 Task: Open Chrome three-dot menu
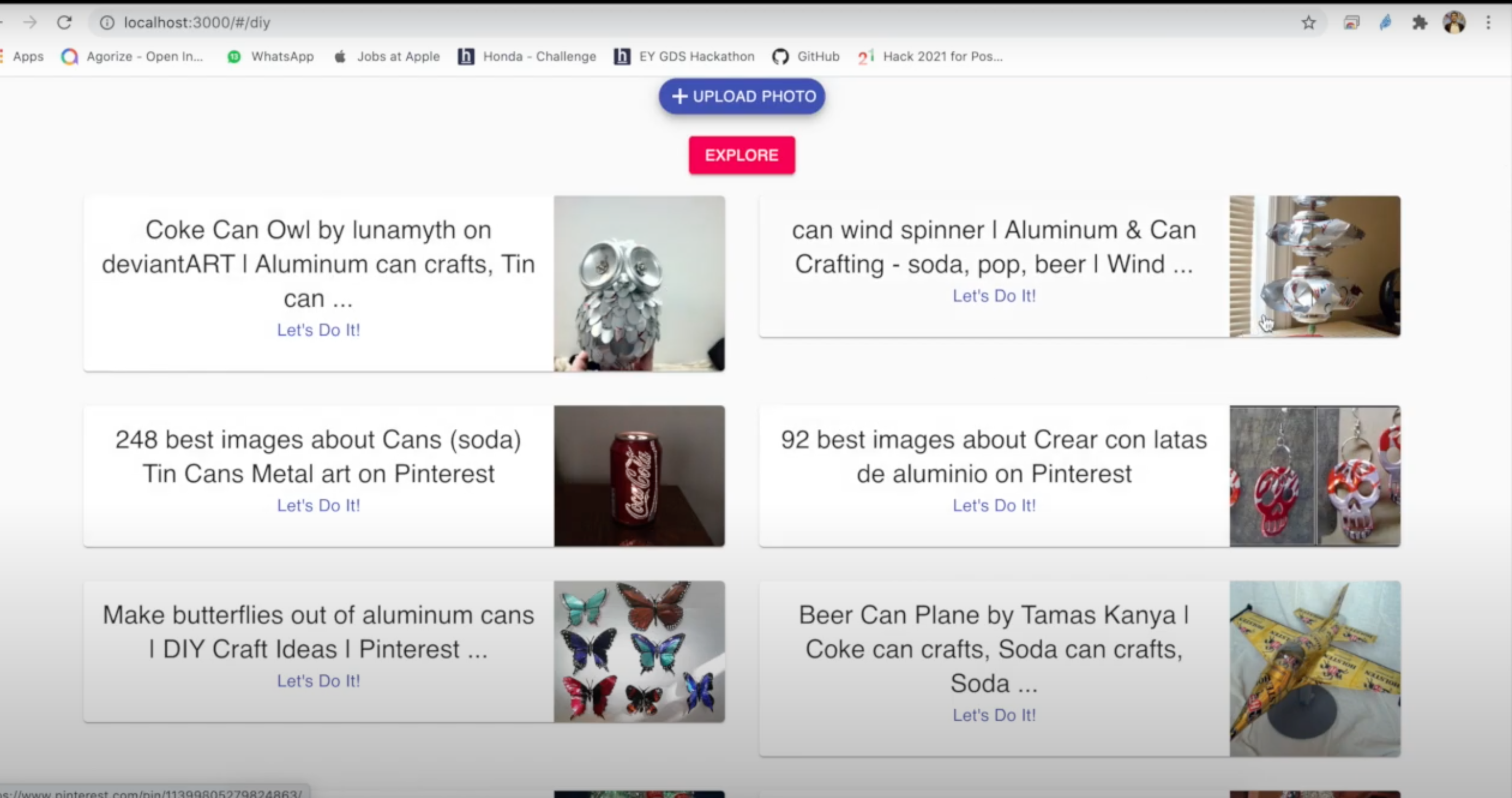pos(1488,23)
